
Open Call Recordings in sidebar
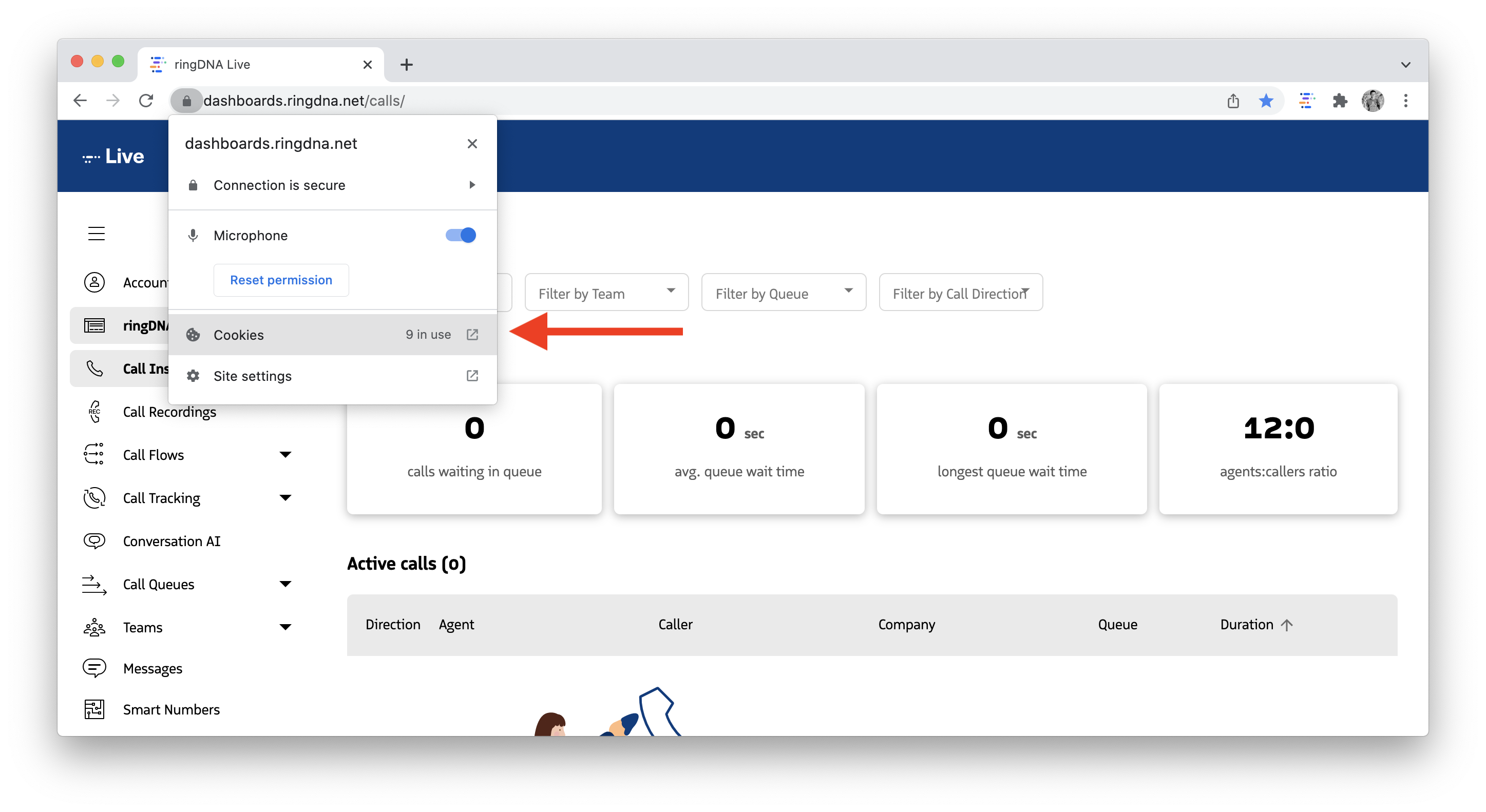pos(169,412)
